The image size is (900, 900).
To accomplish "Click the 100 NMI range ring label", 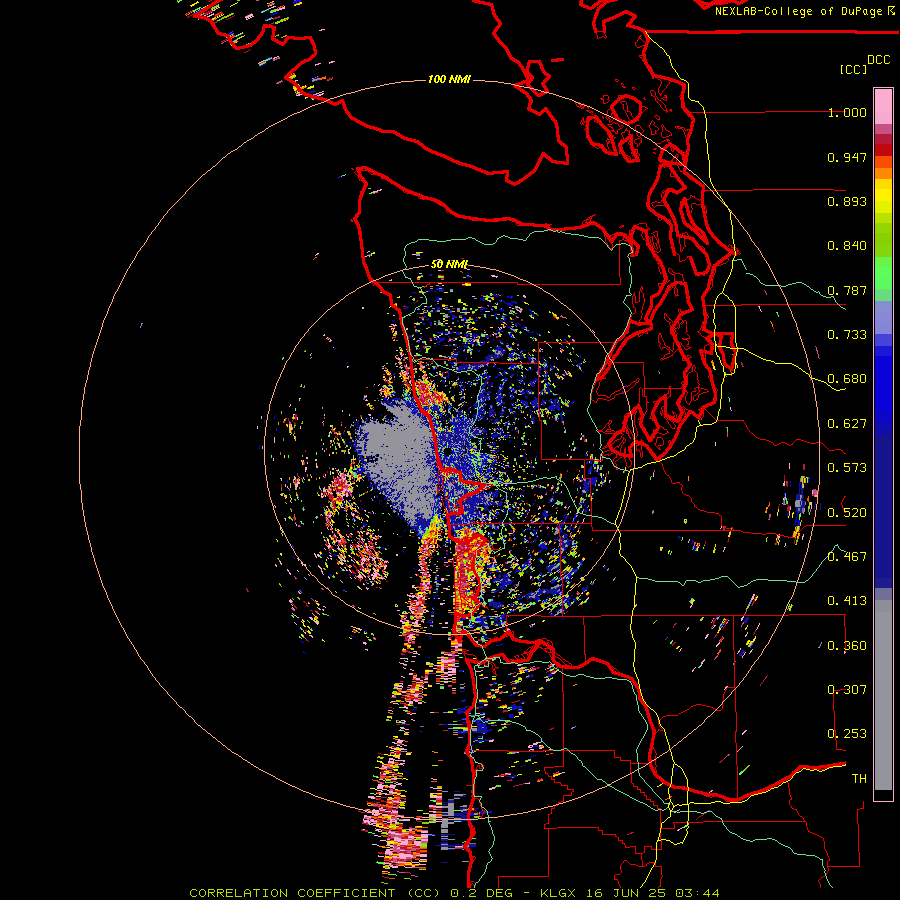I will 449,79.
